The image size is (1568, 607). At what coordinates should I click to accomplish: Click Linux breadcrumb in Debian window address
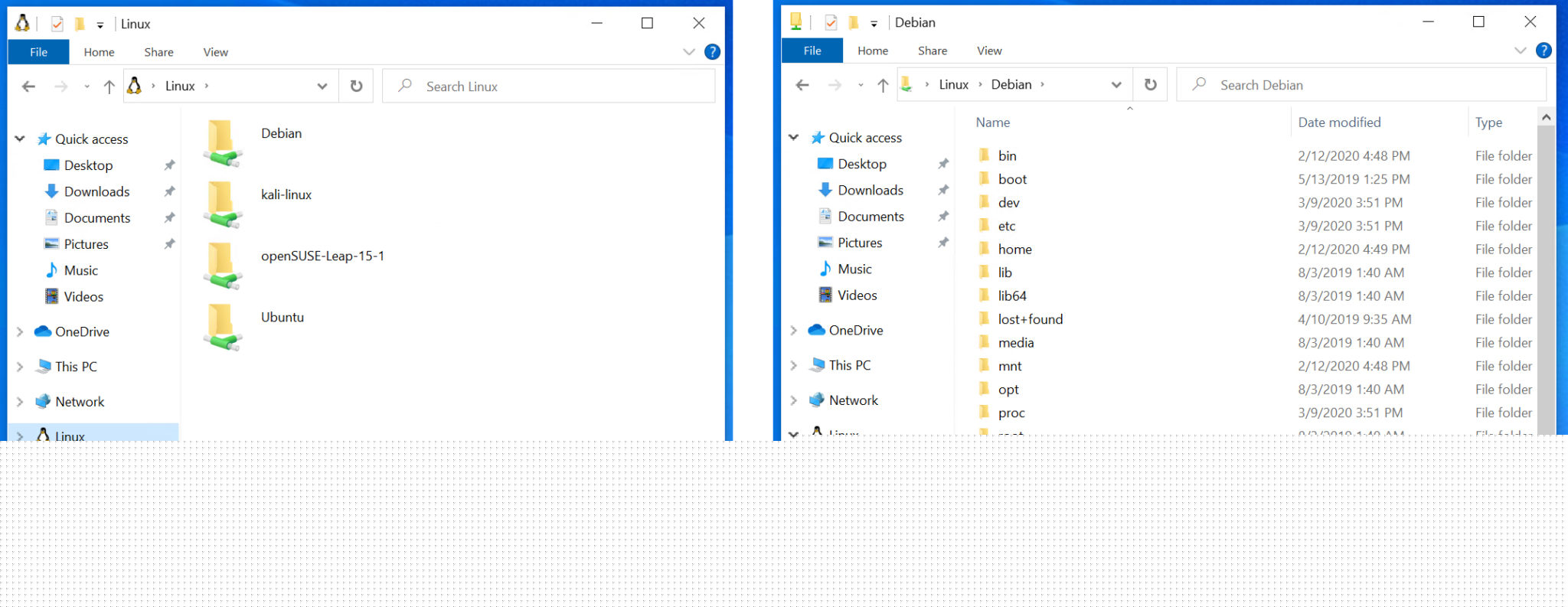954,84
